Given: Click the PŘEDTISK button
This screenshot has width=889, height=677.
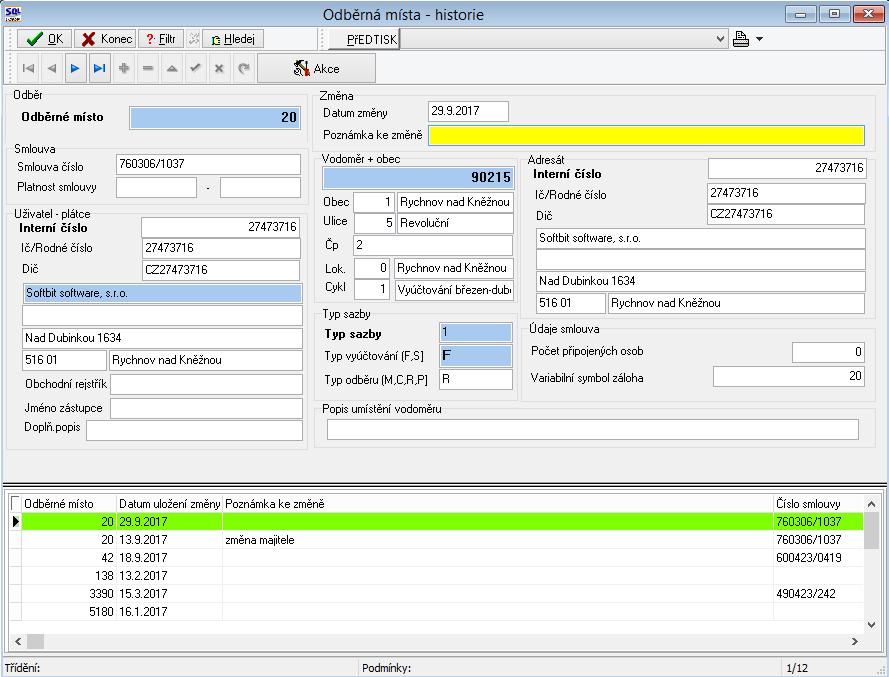Looking at the screenshot, I should [x=365, y=40].
